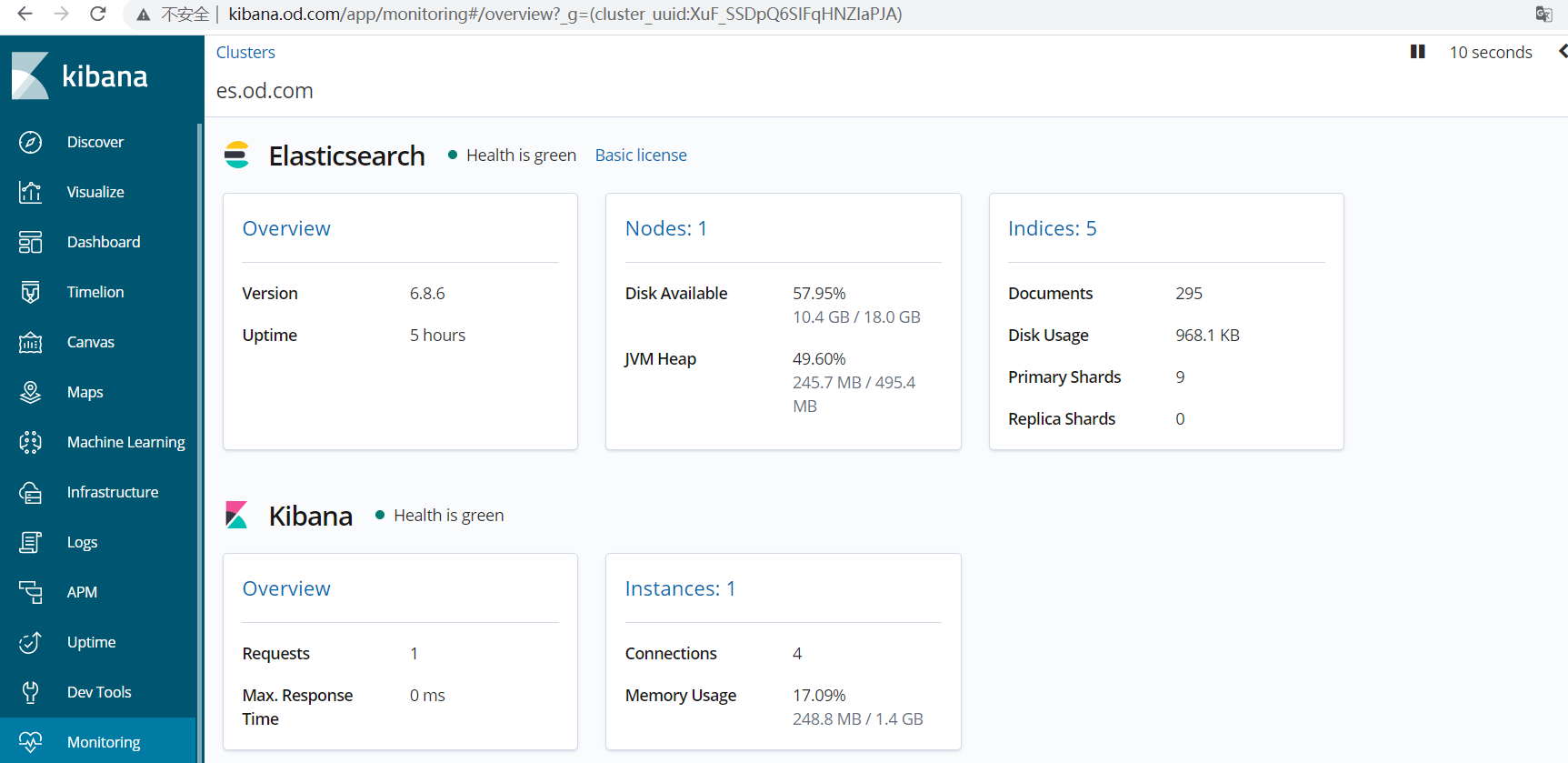
Task: Click Version value 6.8.6
Action: click(427, 294)
